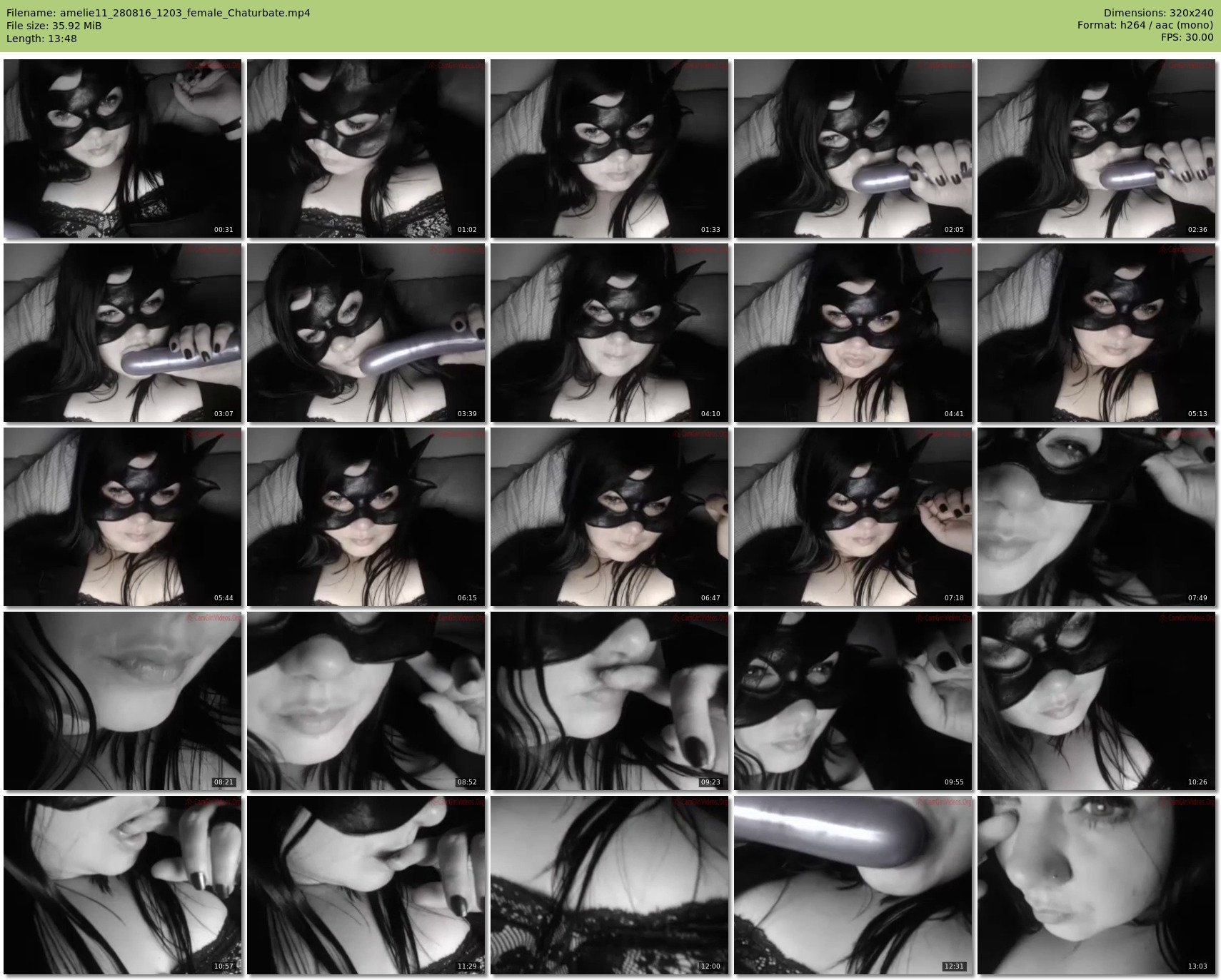Image resolution: width=1221 pixels, height=980 pixels.
Task: Click the 'Filename:' line in the header
Action: 159,13
